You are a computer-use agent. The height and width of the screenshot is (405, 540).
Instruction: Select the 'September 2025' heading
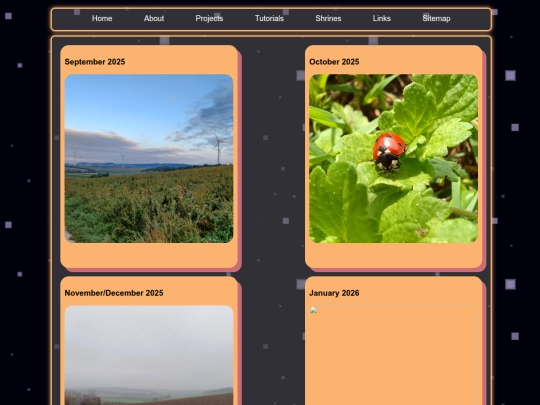[95, 62]
